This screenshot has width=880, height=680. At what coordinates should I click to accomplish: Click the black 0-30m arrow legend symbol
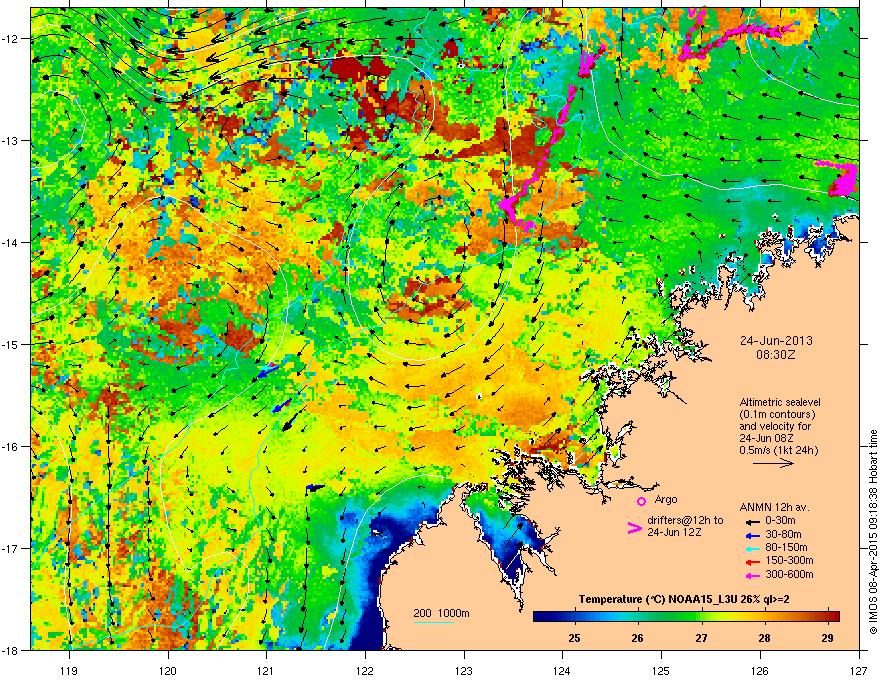(751, 521)
